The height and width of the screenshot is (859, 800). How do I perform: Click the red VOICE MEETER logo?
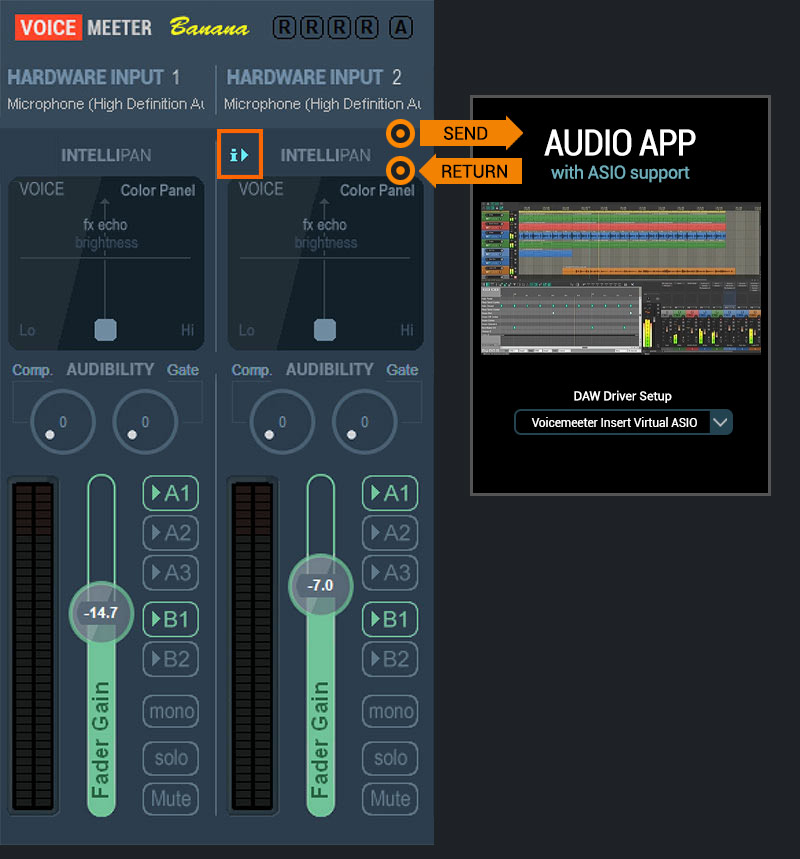coord(83,27)
